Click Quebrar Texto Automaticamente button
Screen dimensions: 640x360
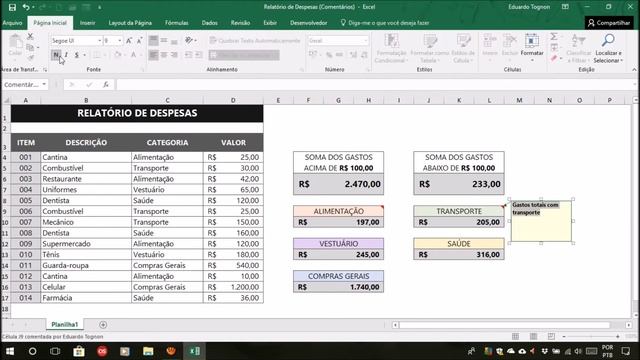point(255,40)
